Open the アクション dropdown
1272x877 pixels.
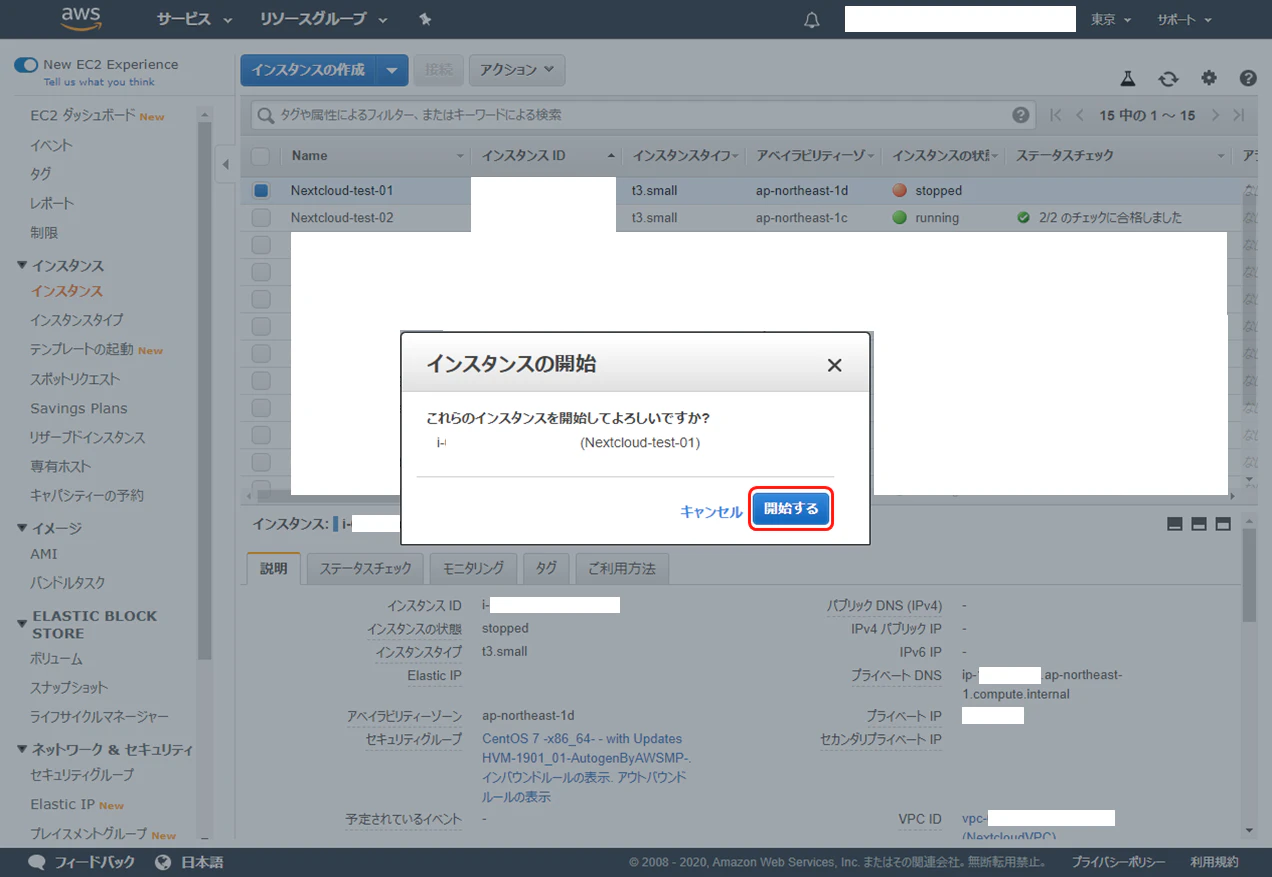pos(517,70)
